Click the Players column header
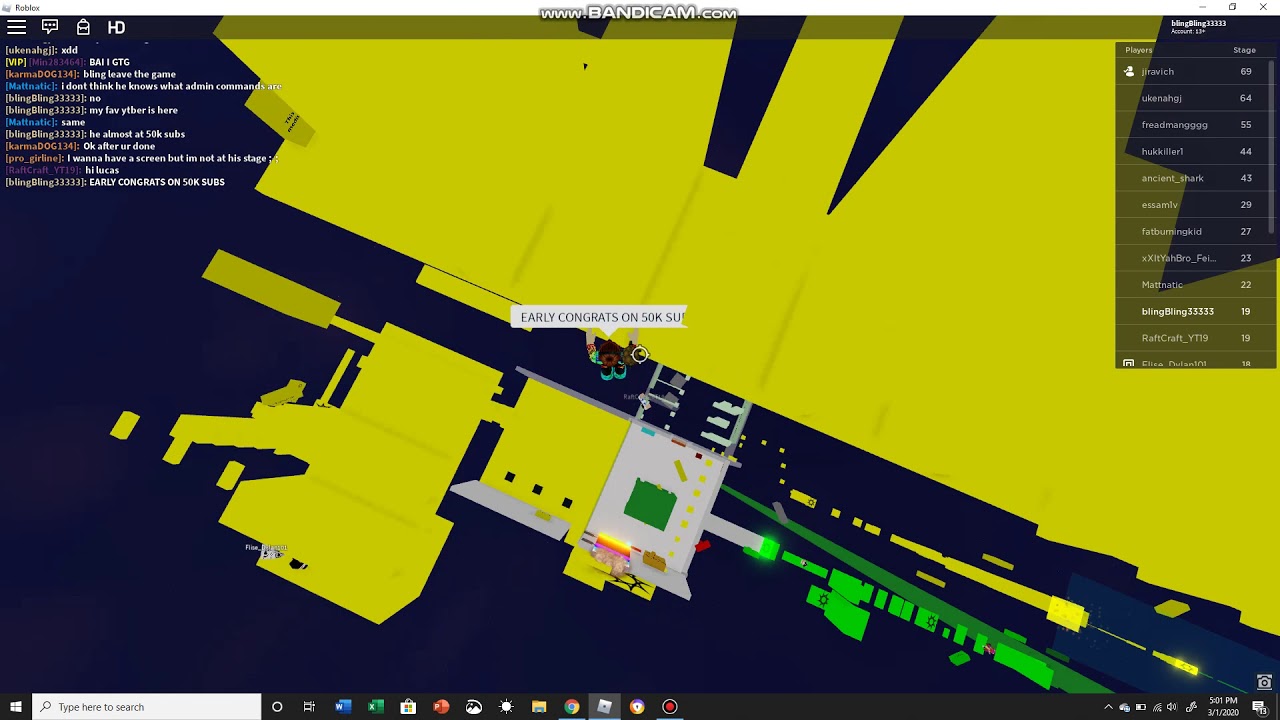1280x720 pixels. point(1139,50)
